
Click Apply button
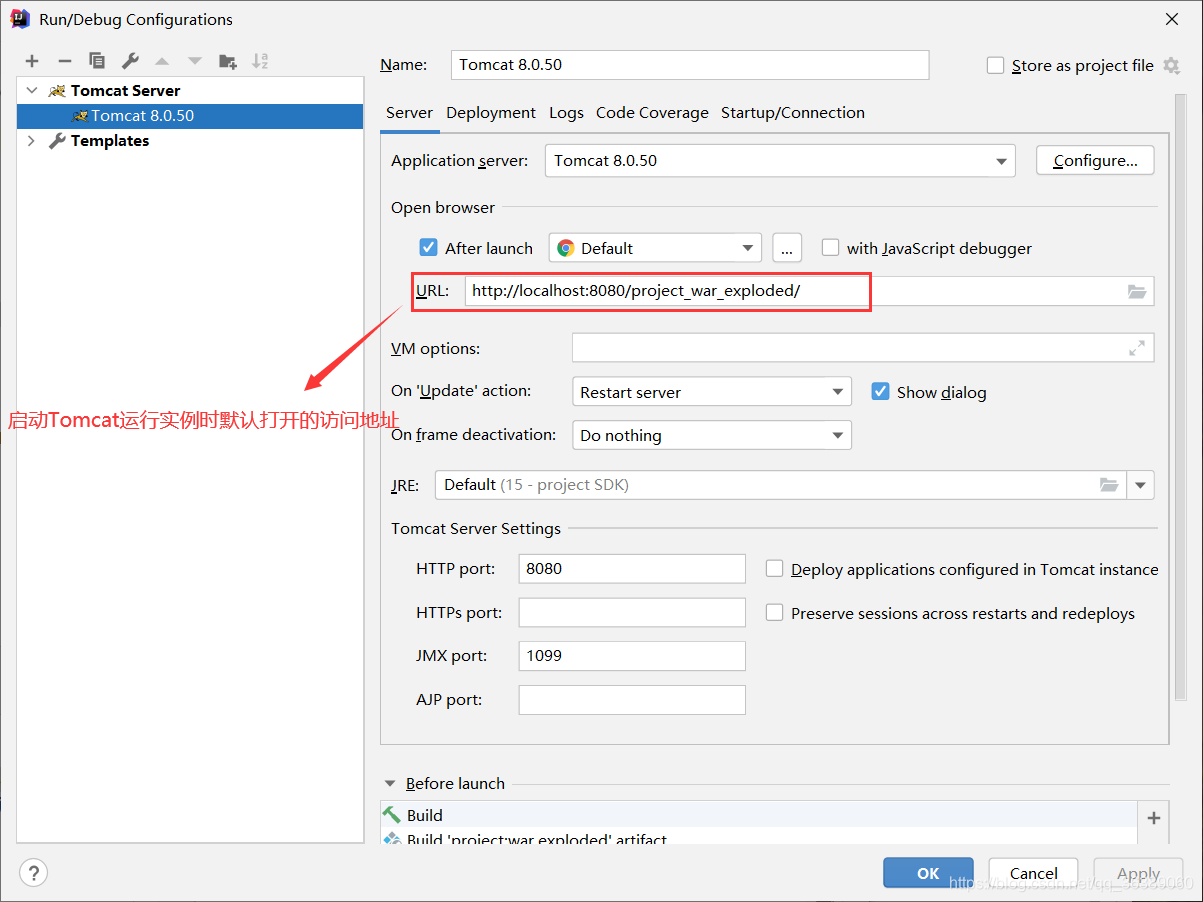1138,873
